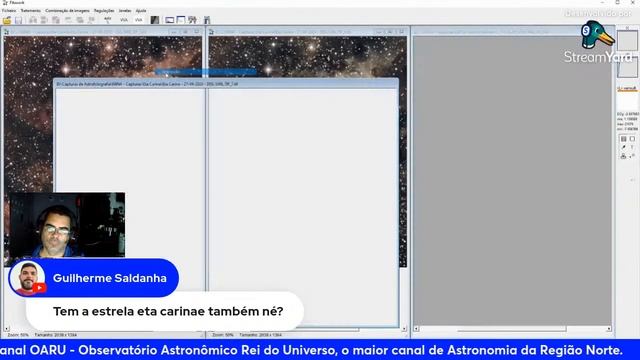Activate the first image window title bar
This screenshot has width=640, height=360.
pyautogui.click(x=102, y=31)
